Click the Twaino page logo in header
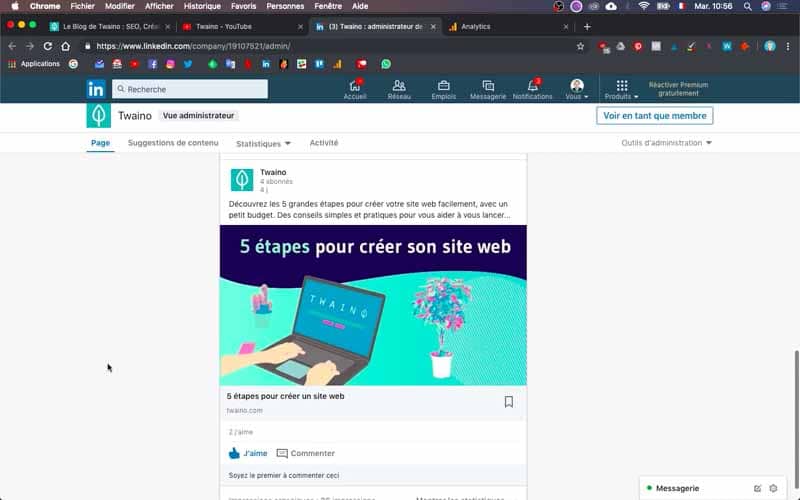 (x=98, y=115)
